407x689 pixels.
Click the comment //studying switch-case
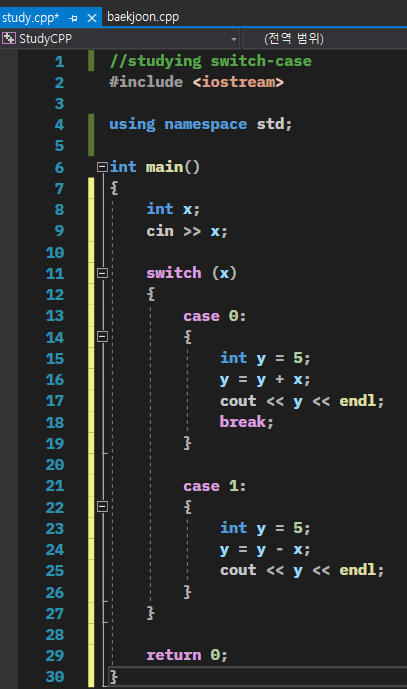point(211,61)
